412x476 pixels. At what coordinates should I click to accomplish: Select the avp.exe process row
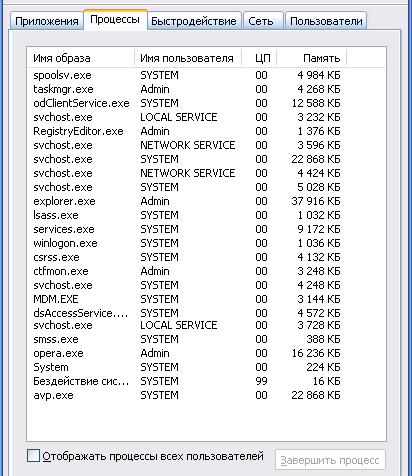[187, 395]
